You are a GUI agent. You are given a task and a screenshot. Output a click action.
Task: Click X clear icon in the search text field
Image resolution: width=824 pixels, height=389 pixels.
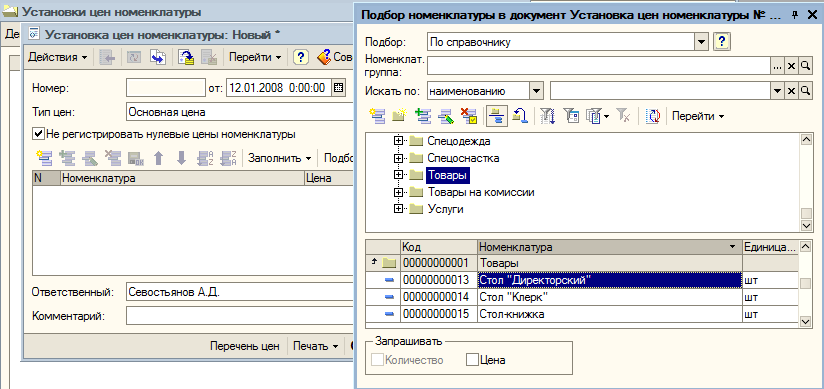791,91
